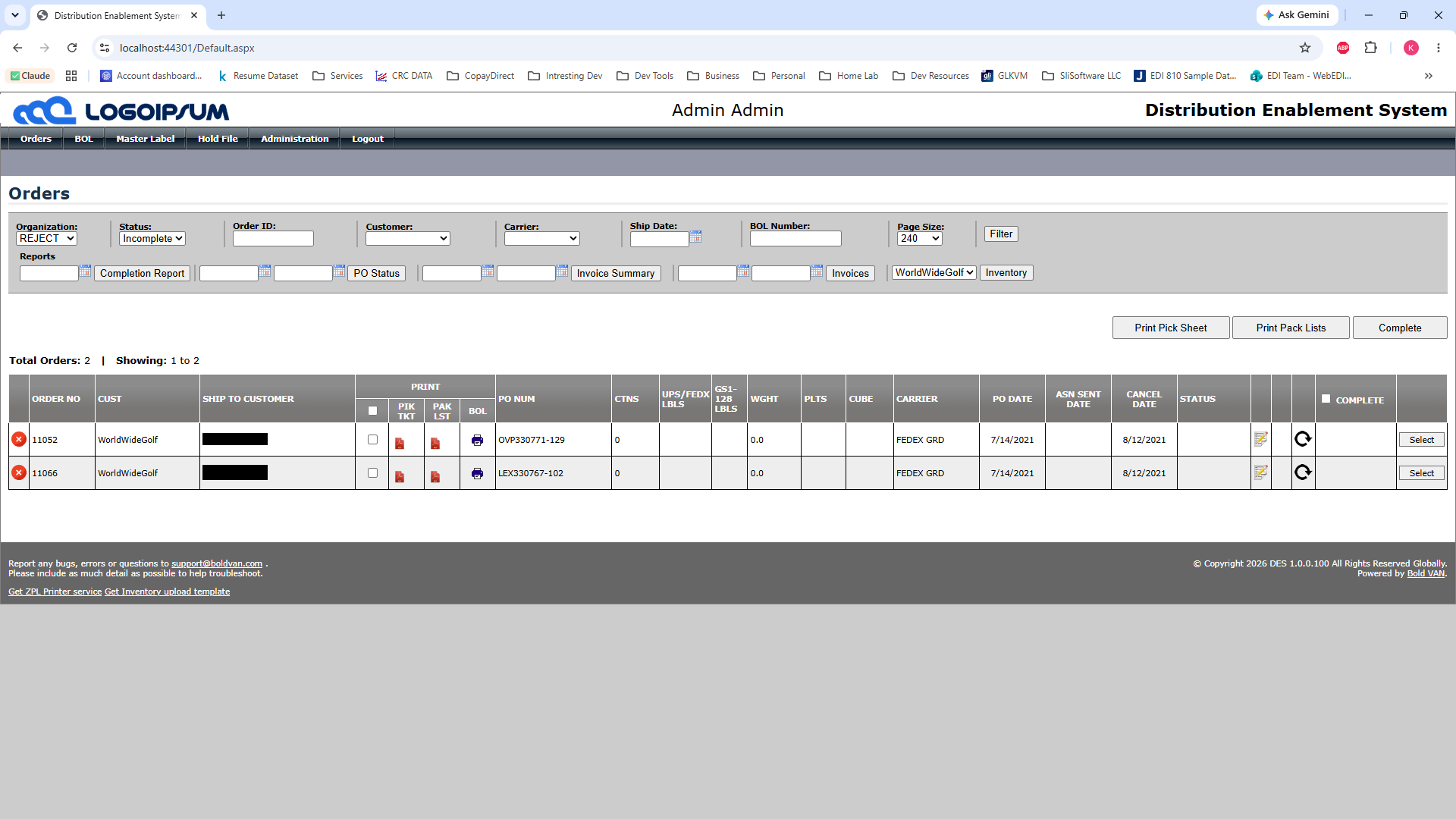Open the Get Inventory upload template link

tap(167, 591)
